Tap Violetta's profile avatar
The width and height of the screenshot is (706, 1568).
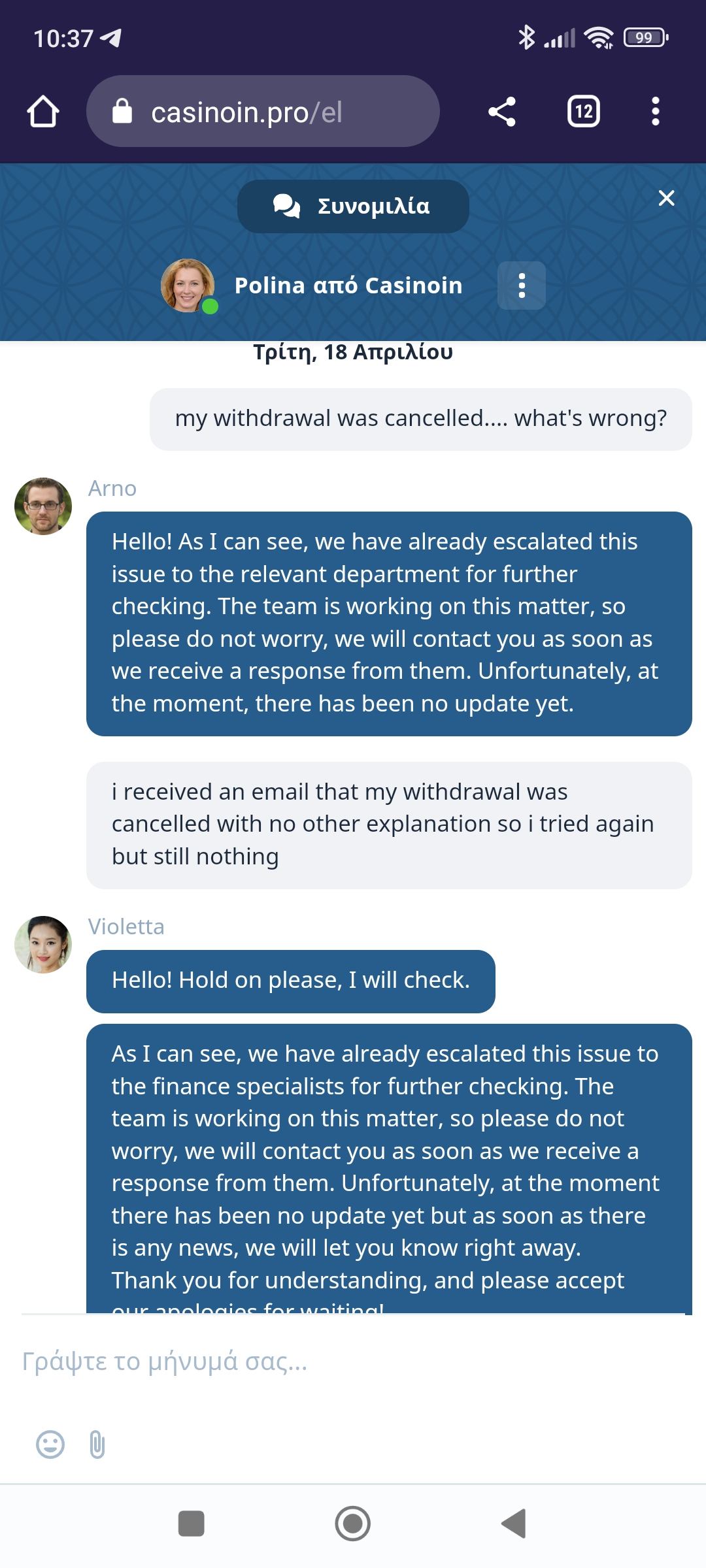click(43, 945)
